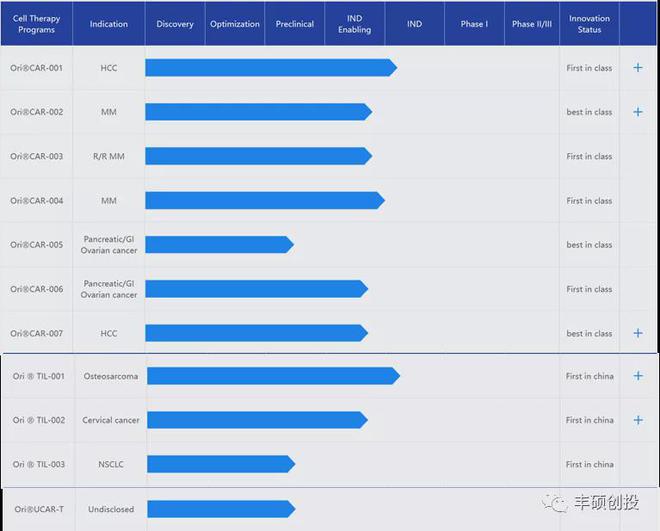
Task: Click the CAR-004 progress bar
Action: (265, 201)
